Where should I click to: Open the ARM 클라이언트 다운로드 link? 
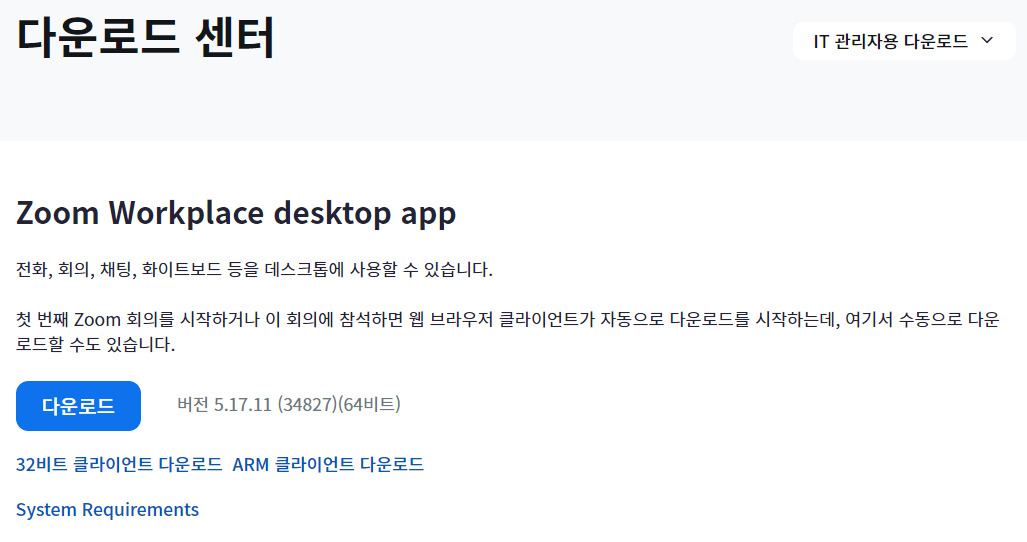point(328,464)
